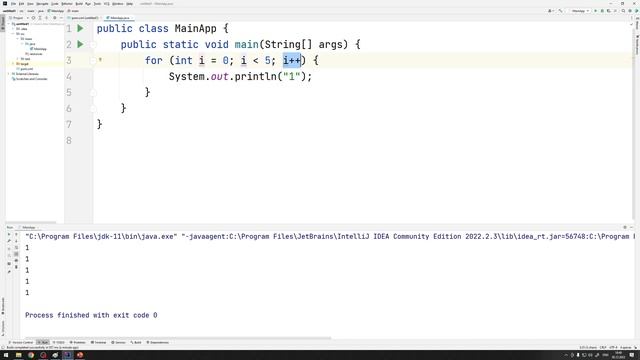The width and height of the screenshot is (640, 360).
Task: Locate opened file in Project panel
Action: [33, 18]
